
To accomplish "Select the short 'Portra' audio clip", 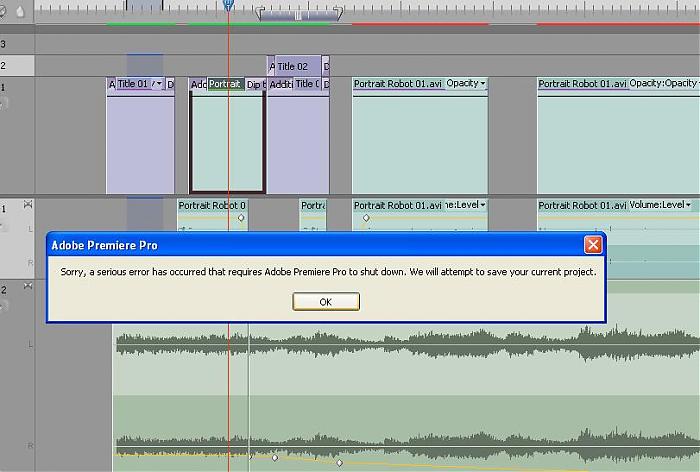I will click(x=312, y=215).
